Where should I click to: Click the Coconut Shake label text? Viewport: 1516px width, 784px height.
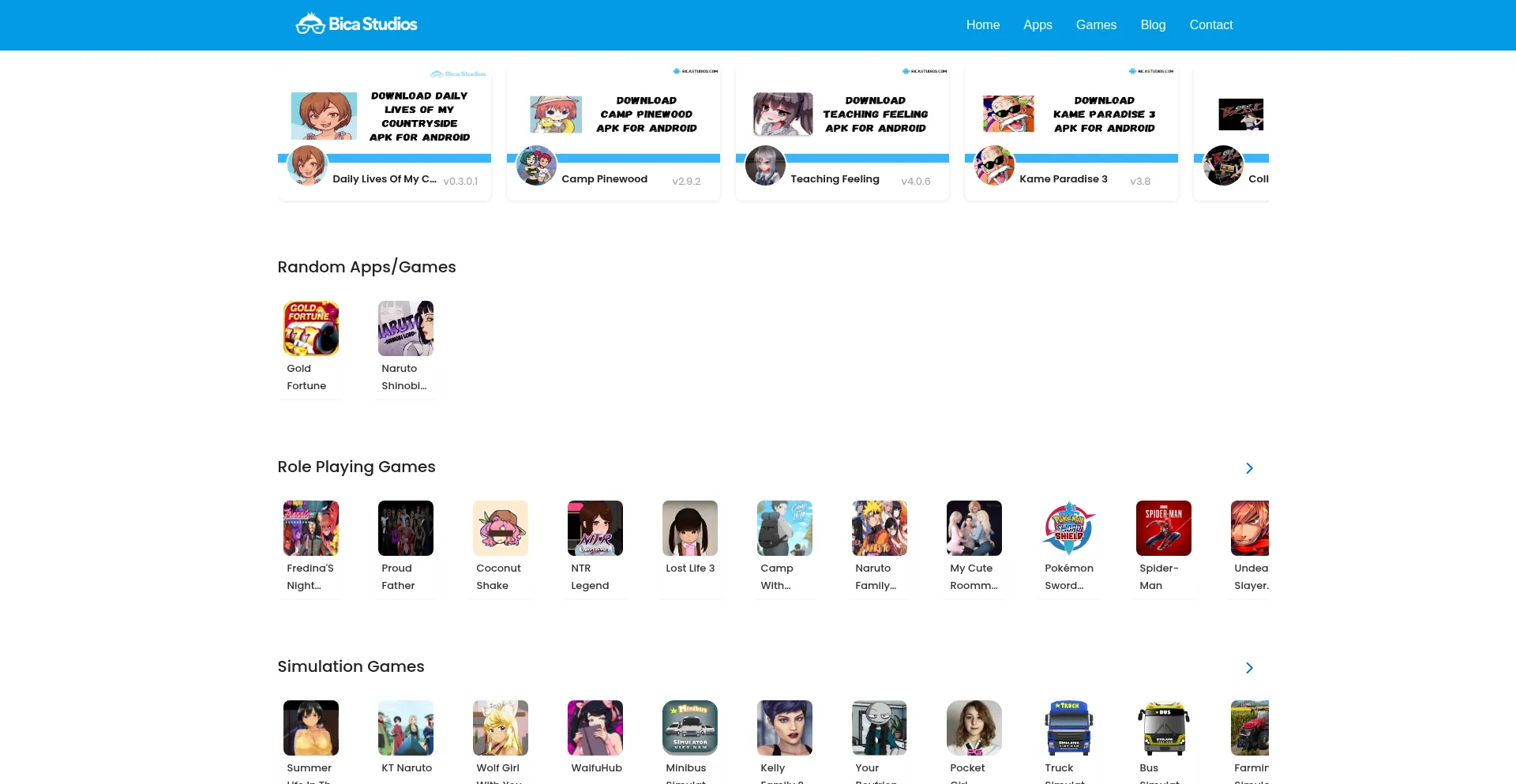tap(498, 577)
